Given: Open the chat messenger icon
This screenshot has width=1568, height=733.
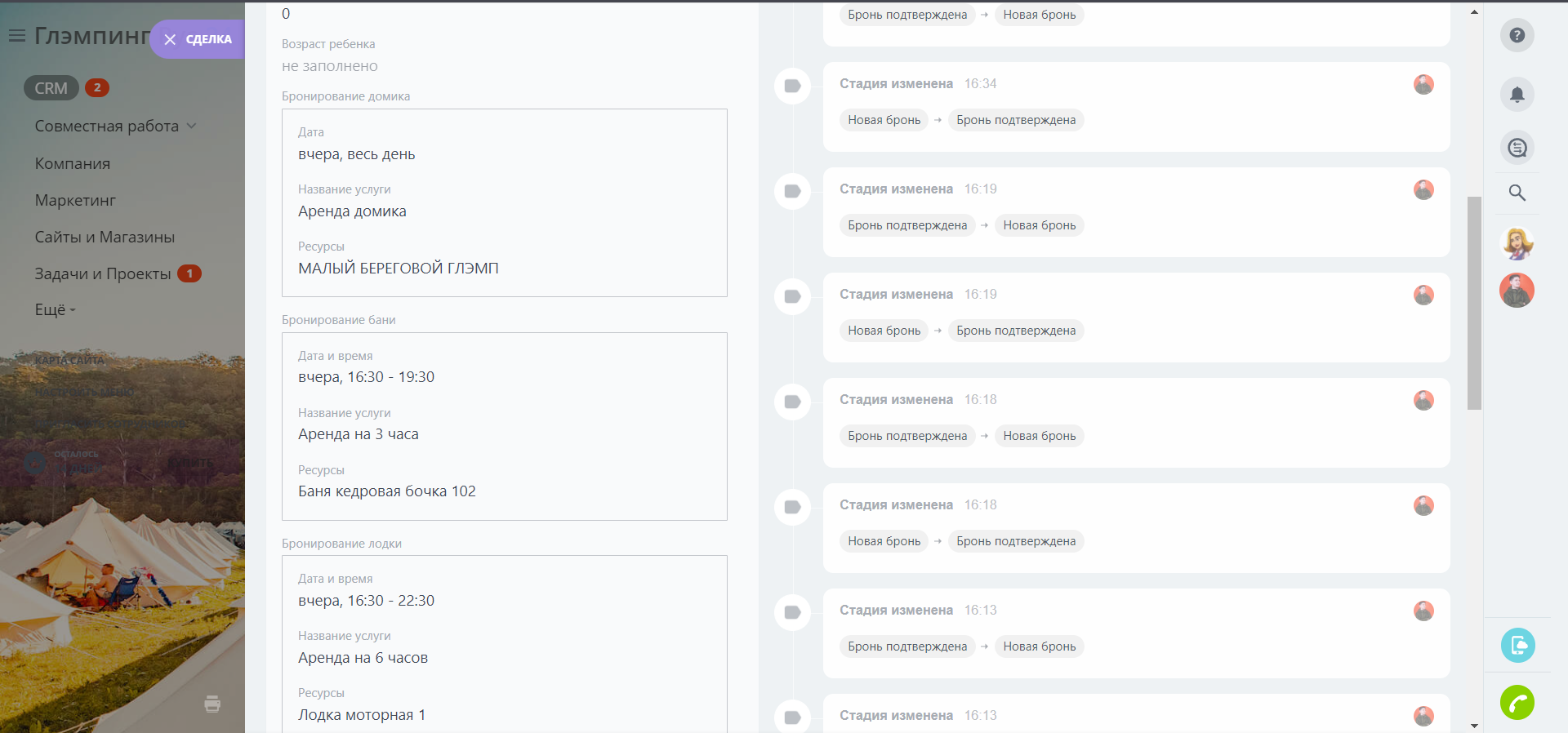Looking at the screenshot, I should 1517,148.
